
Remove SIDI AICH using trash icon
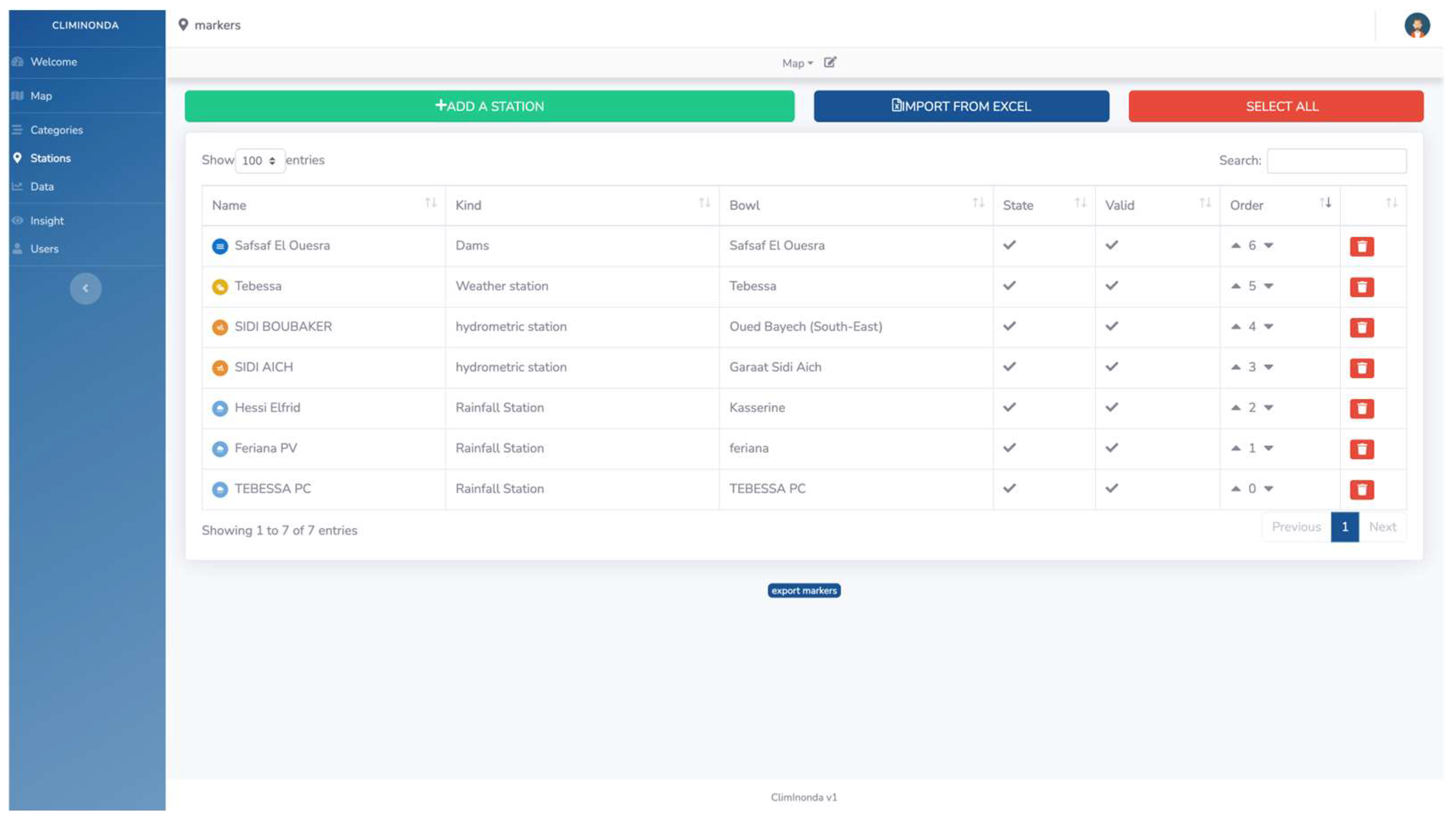(1362, 368)
